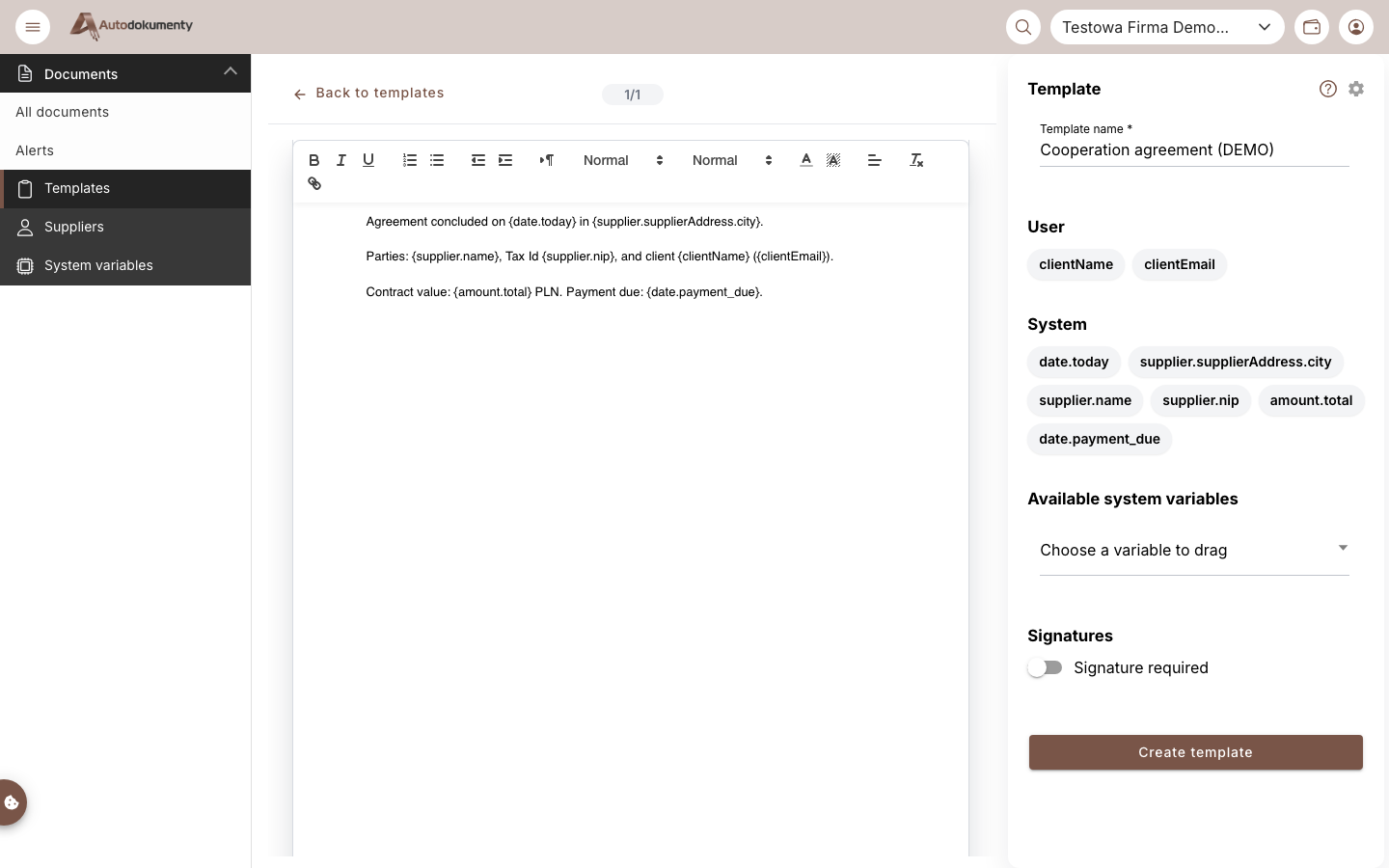Toggle bold formatting in editor toolbar
1389x868 pixels.
pos(314,160)
